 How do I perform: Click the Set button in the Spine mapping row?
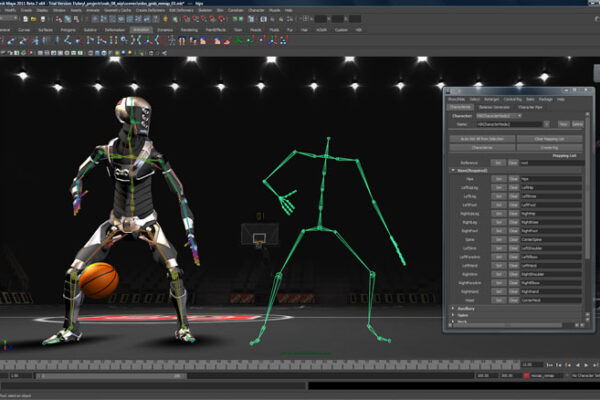498,240
